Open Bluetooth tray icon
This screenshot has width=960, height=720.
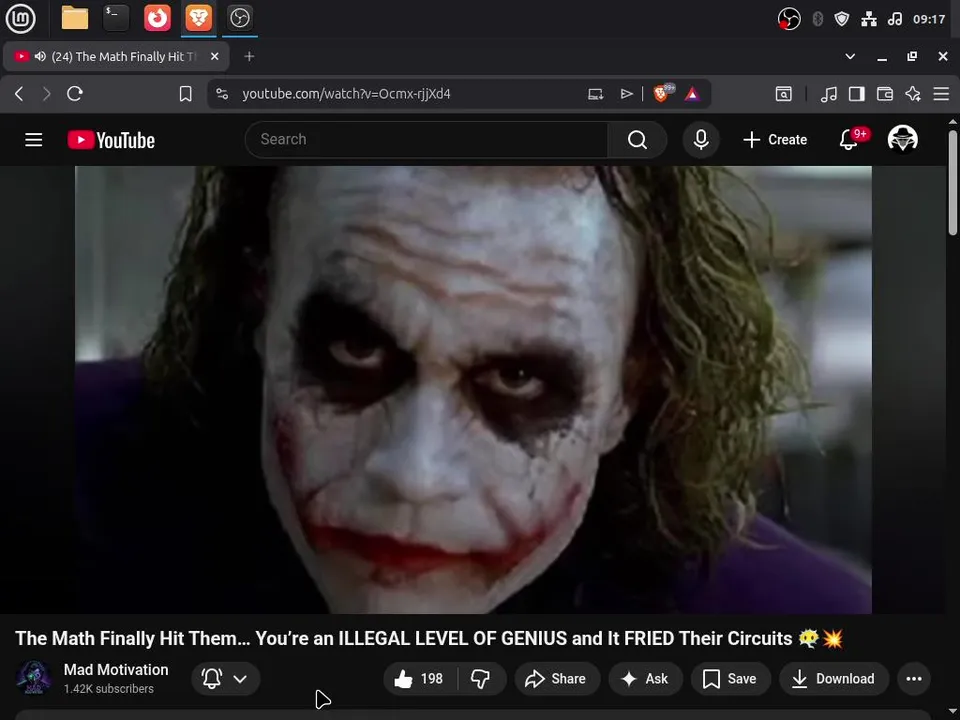click(x=817, y=19)
